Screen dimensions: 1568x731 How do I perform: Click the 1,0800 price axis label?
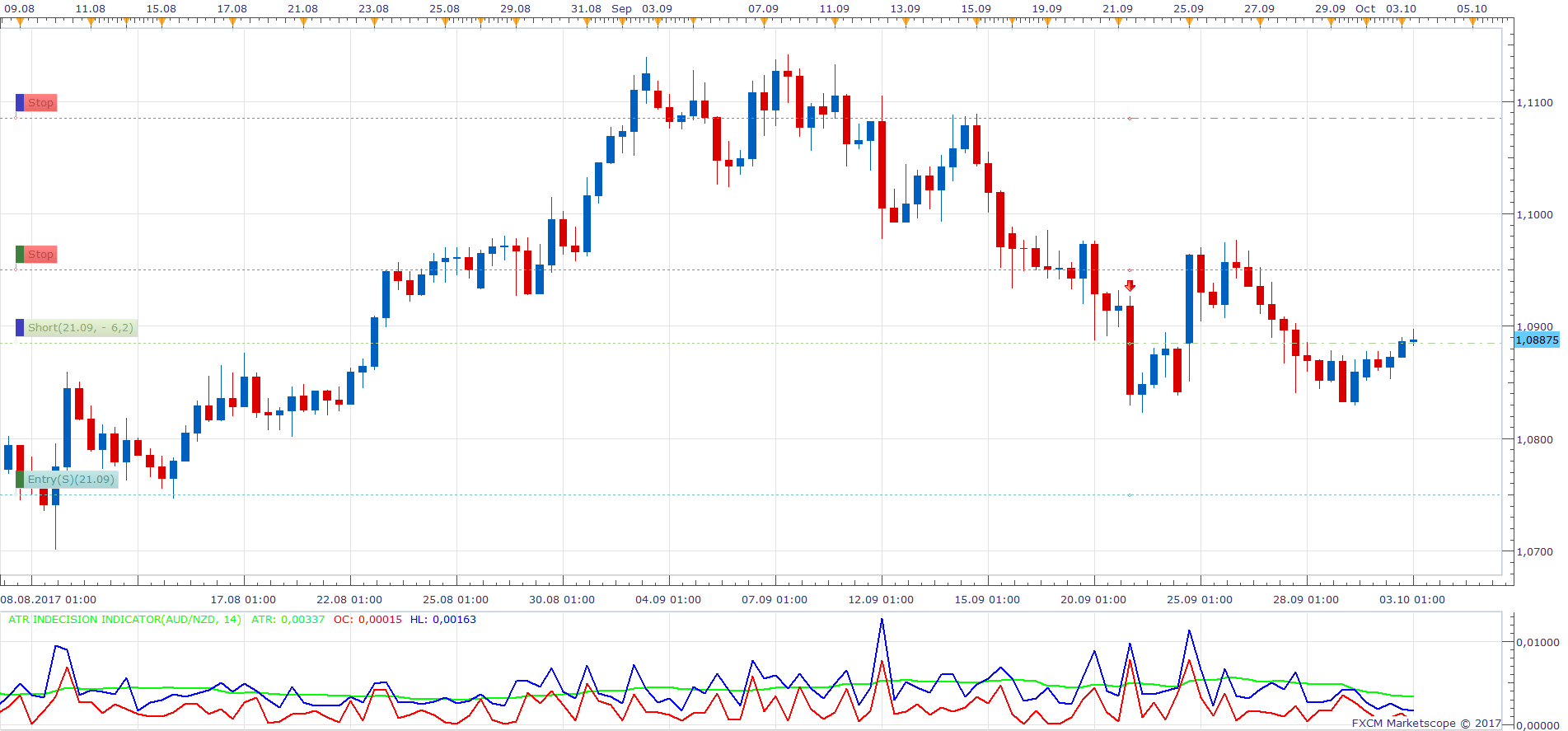point(1535,440)
